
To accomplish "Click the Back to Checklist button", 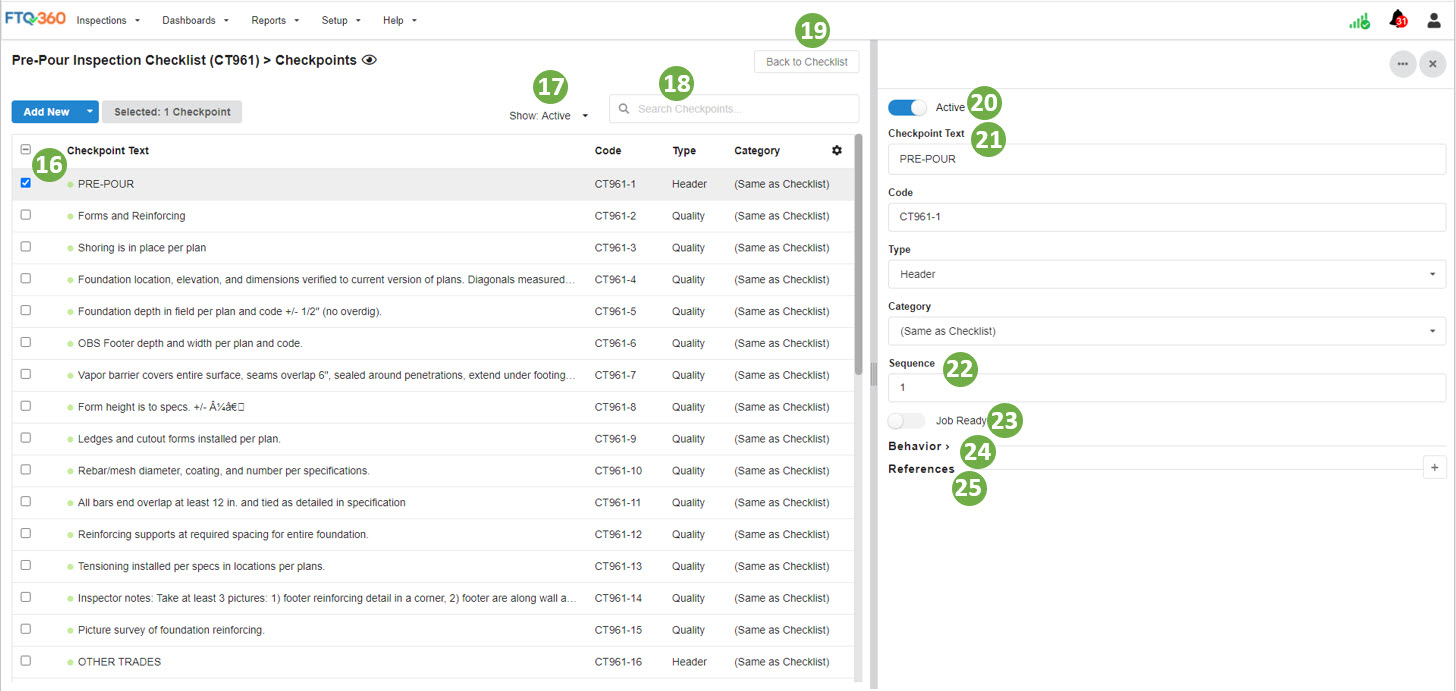I will (x=806, y=61).
